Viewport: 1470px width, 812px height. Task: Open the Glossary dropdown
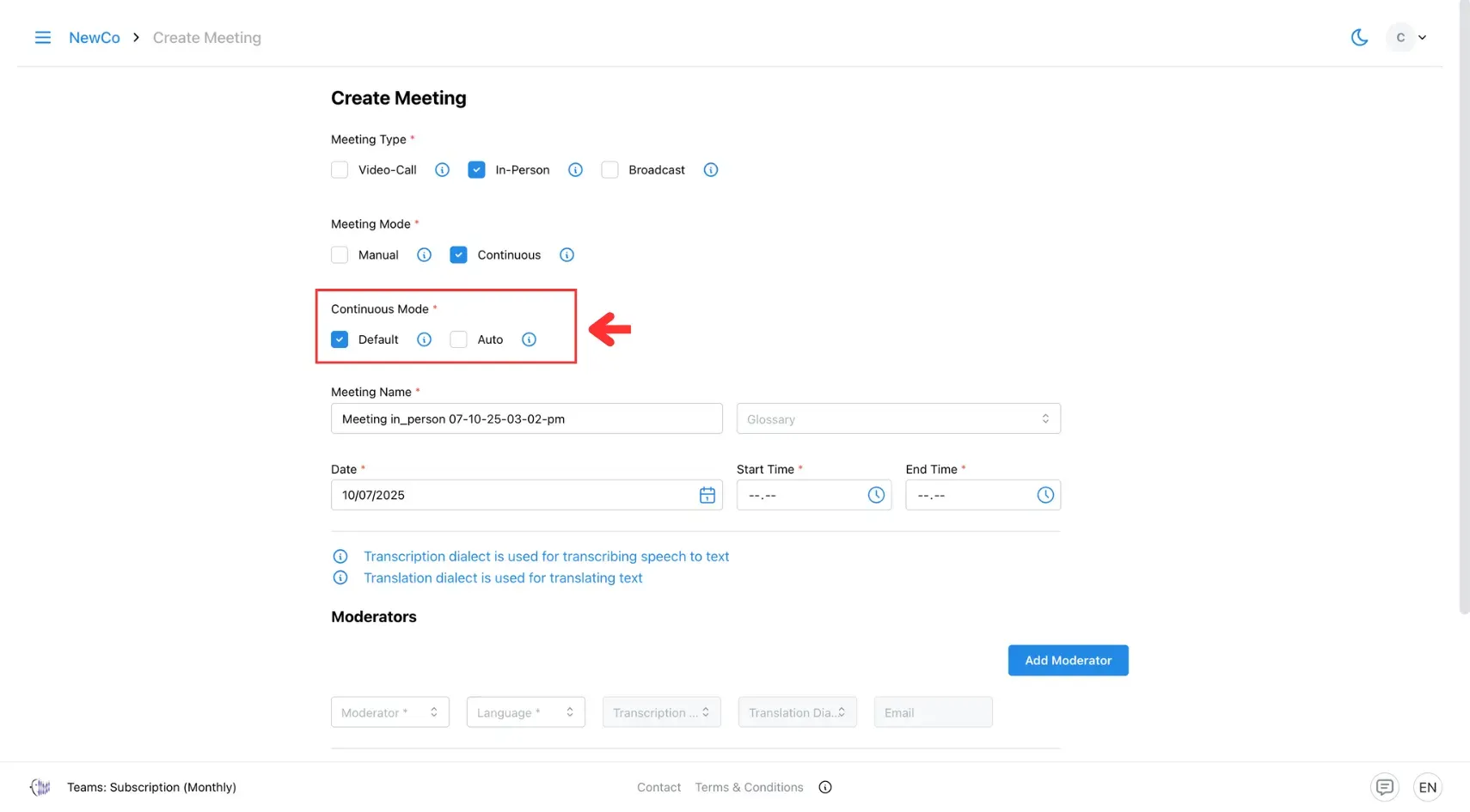pos(897,418)
